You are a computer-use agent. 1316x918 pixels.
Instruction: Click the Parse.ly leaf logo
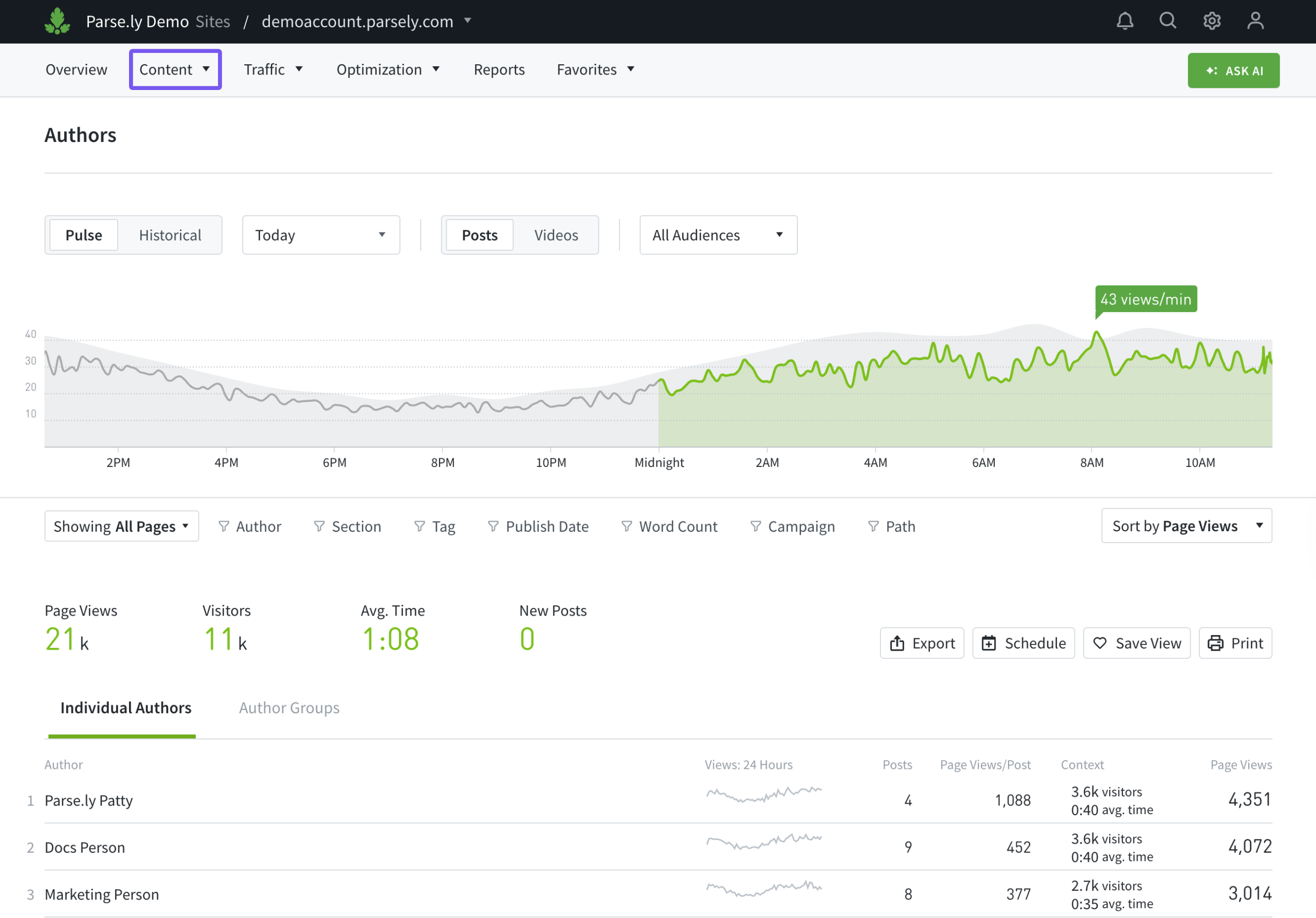[57, 21]
